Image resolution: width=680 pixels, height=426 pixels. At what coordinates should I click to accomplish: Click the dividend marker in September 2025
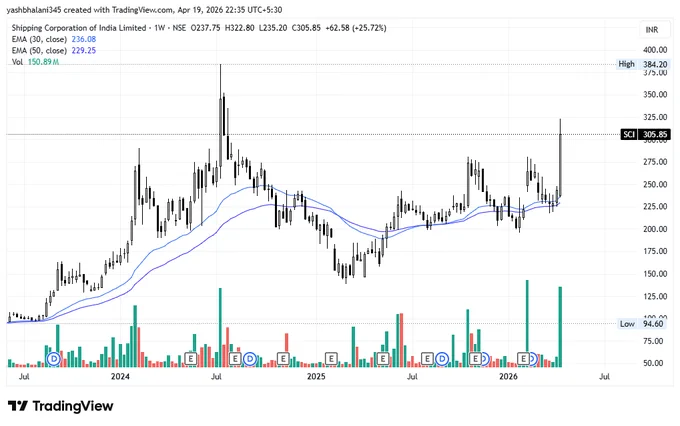(x=442, y=359)
